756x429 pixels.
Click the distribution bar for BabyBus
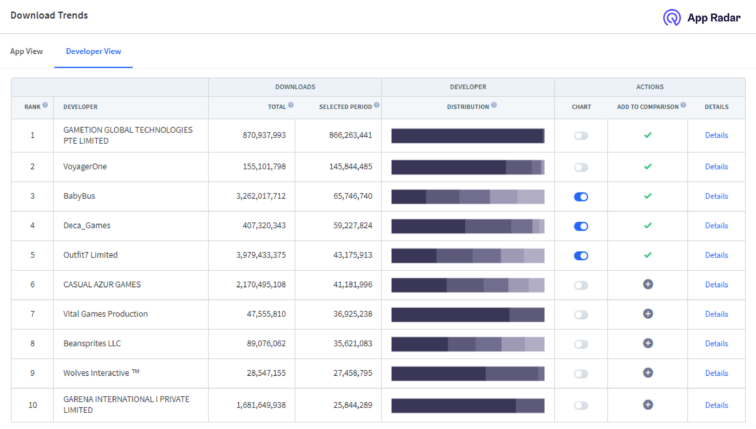[x=468, y=196]
